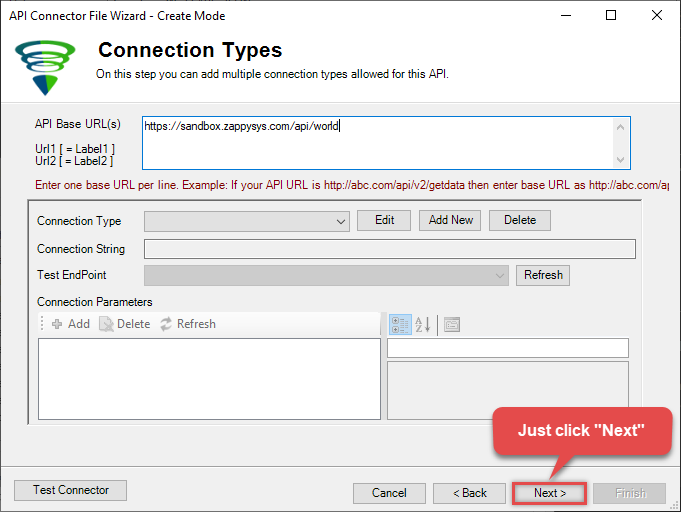Proceed with the Next button
The image size is (681, 512).
tap(549, 493)
